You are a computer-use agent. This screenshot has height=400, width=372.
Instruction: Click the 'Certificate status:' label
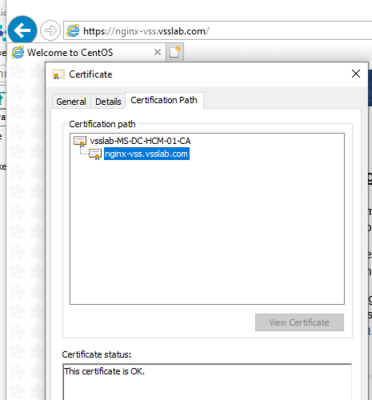[97, 354]
